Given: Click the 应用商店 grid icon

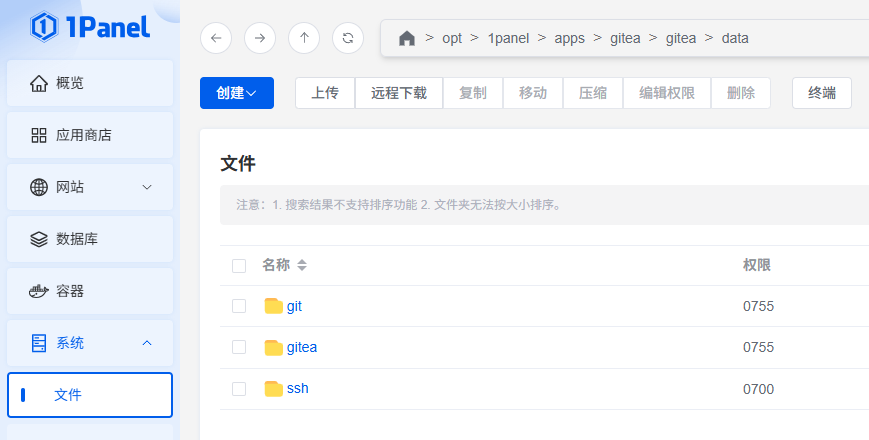Looking at the screenshot, I should click(39, 135).
